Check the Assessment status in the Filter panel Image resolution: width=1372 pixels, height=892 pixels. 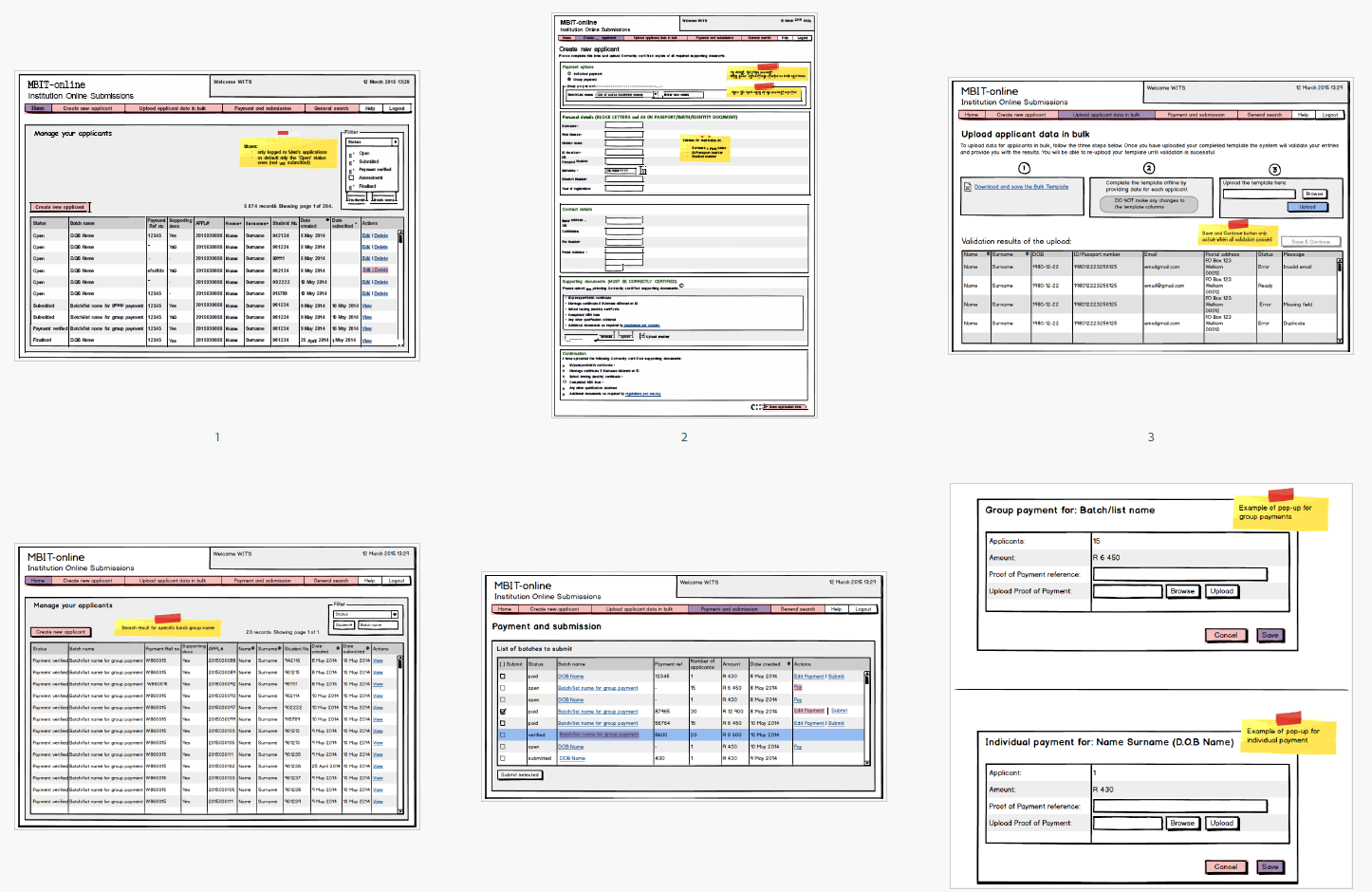tap(351, 177)
